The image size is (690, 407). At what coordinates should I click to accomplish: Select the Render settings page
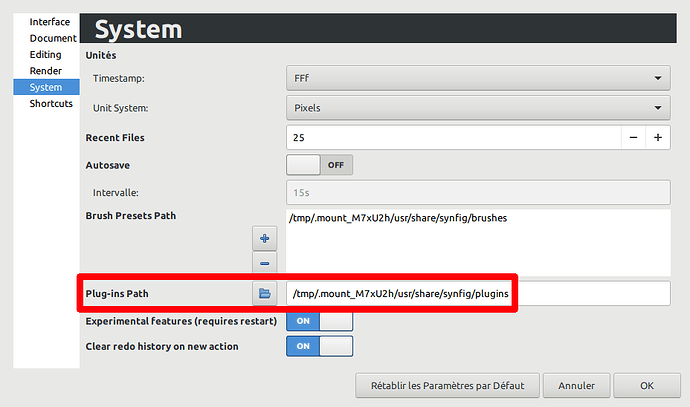coord(45,71)
